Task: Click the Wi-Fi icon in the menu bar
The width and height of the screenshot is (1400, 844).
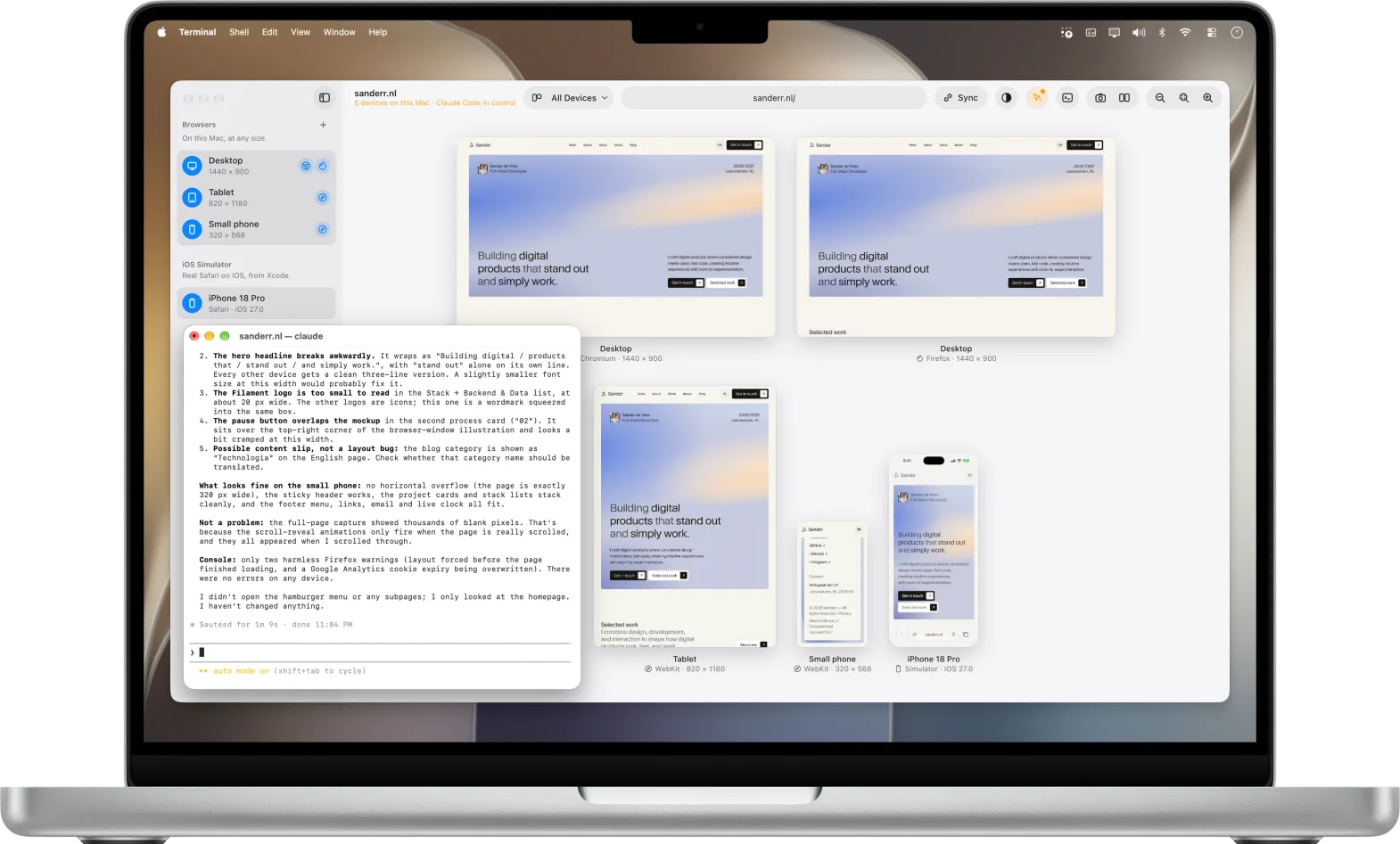Action: [x=1185, y=32]
